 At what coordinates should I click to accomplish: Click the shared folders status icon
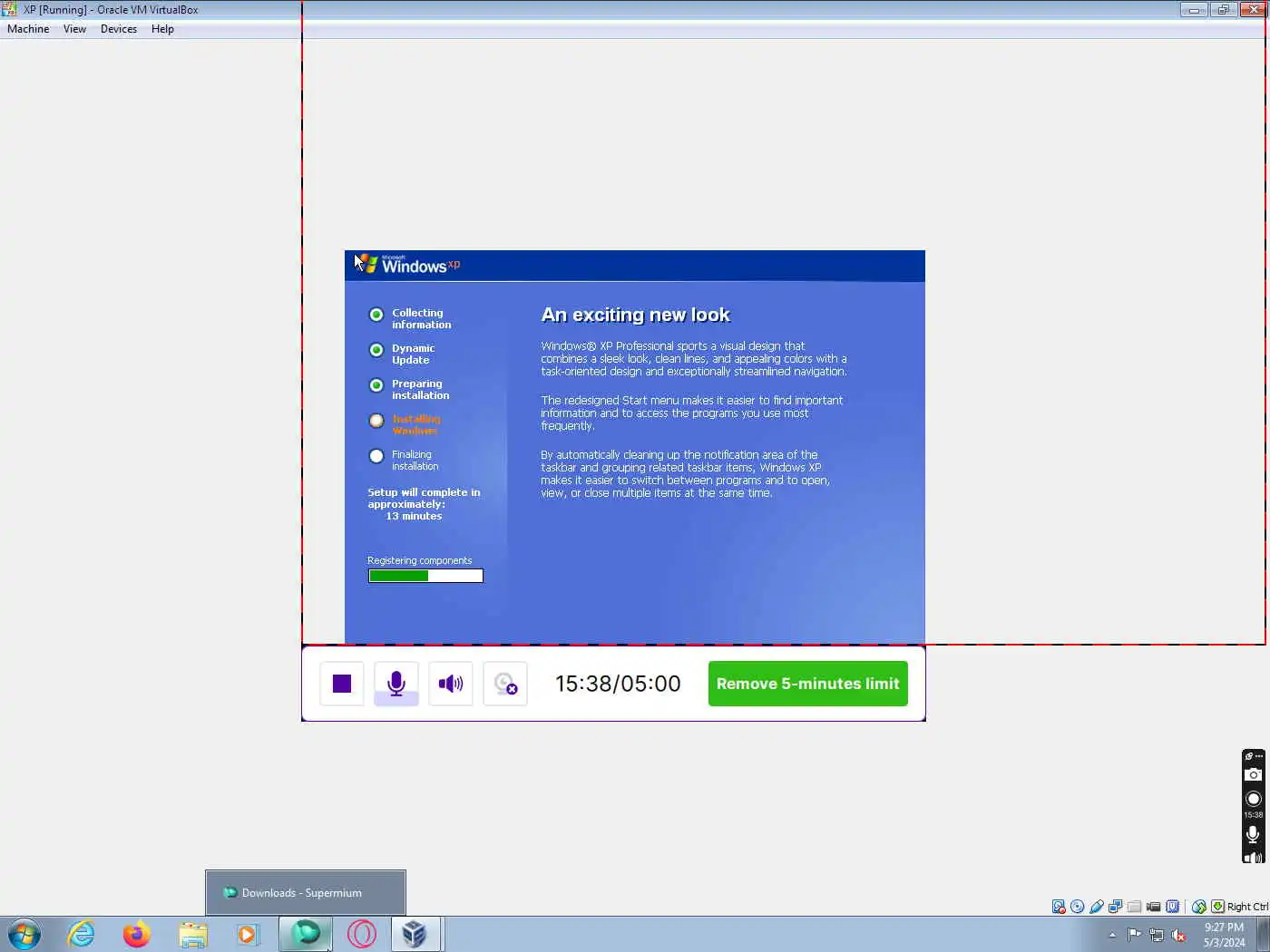tap(1135, 907)
